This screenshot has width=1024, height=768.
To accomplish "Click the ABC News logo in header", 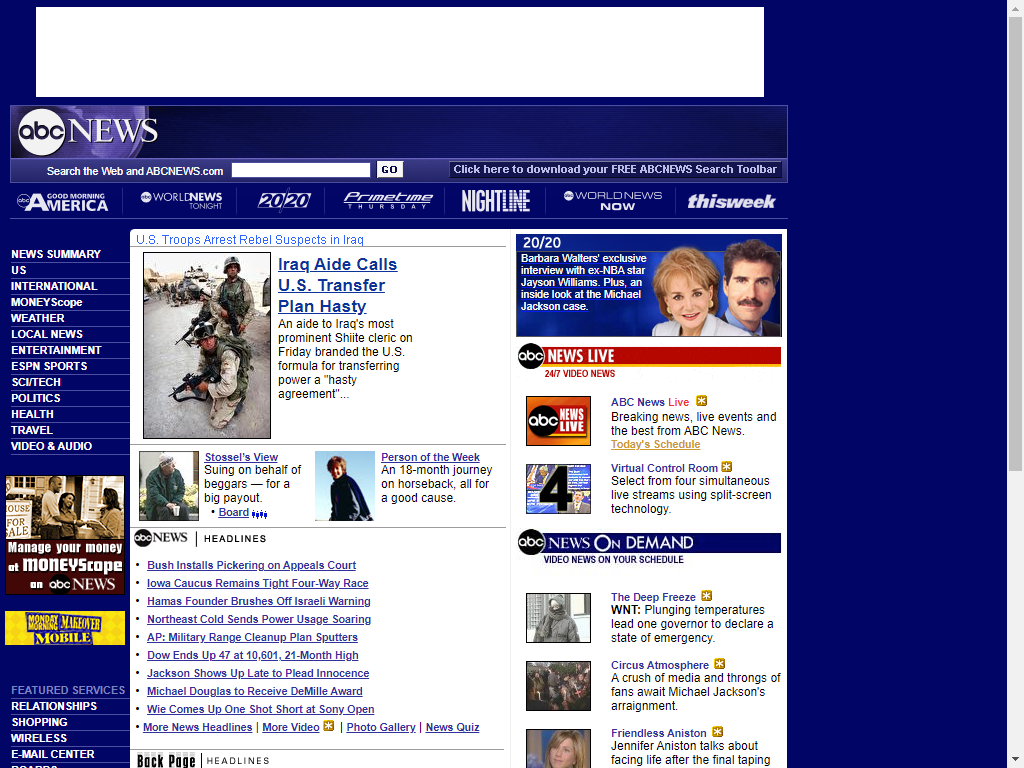I will [x=88, y=132].
